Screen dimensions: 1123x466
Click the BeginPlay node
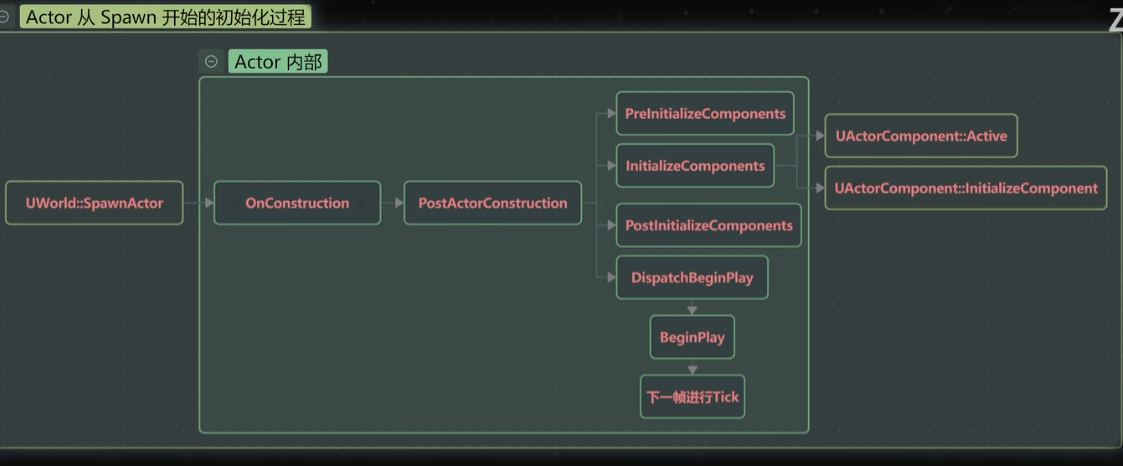pos(692,338)
